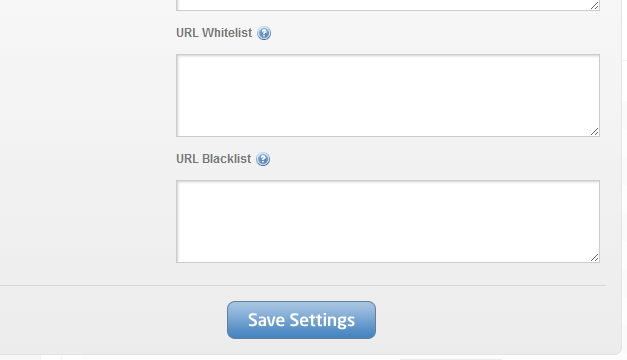Screen dimensions: 627x360
Task: Submit the form with Save Settings
Action: pos(302,320)
